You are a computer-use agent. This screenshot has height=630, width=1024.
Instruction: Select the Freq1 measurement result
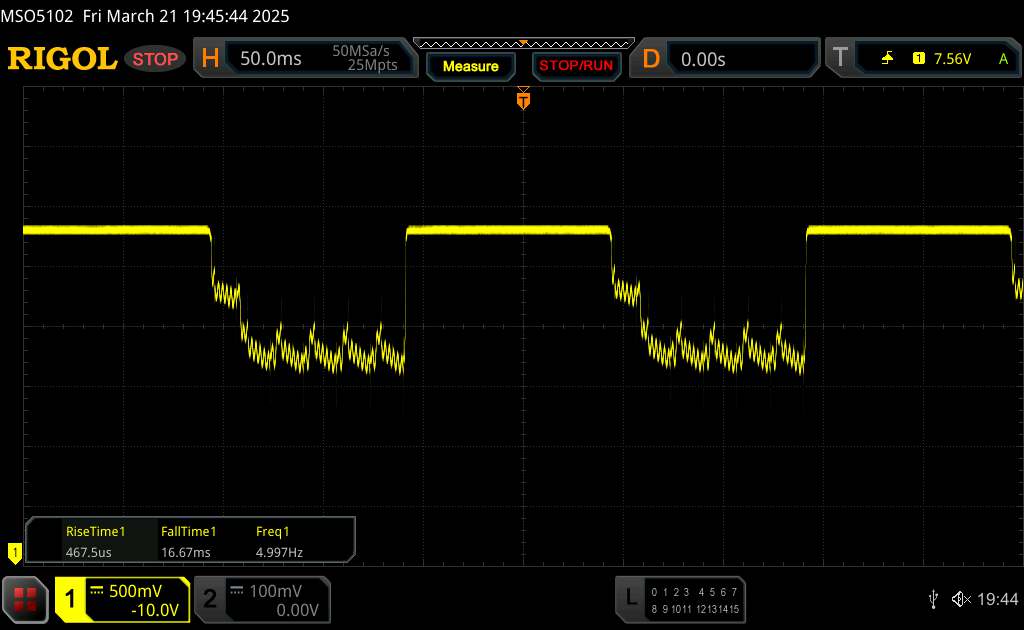[x=279, y=542]
